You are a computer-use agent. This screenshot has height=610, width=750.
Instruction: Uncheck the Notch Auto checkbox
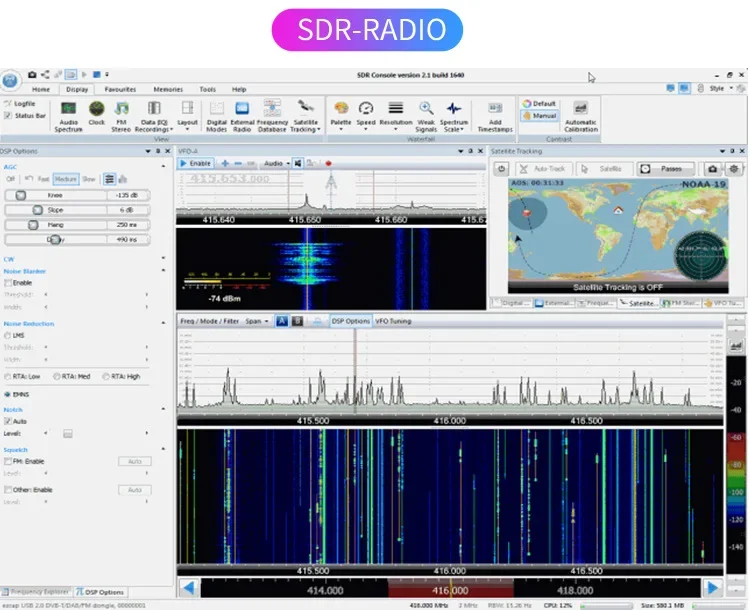tap(9, 421)
